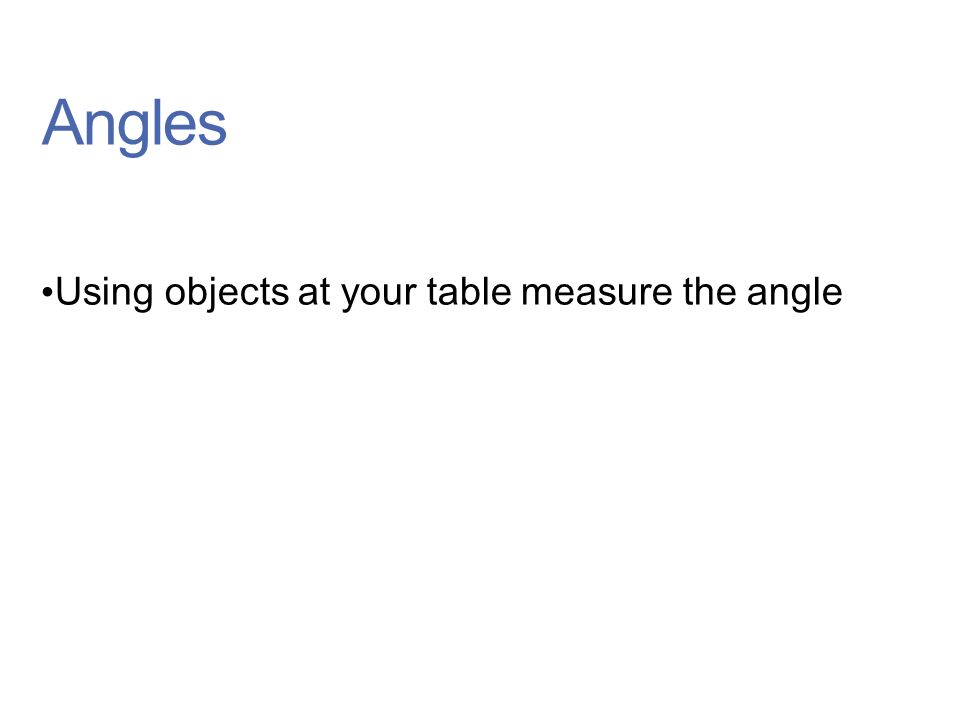
Task: Click the word "Using" in the bullet
Action: pos(104,293)
